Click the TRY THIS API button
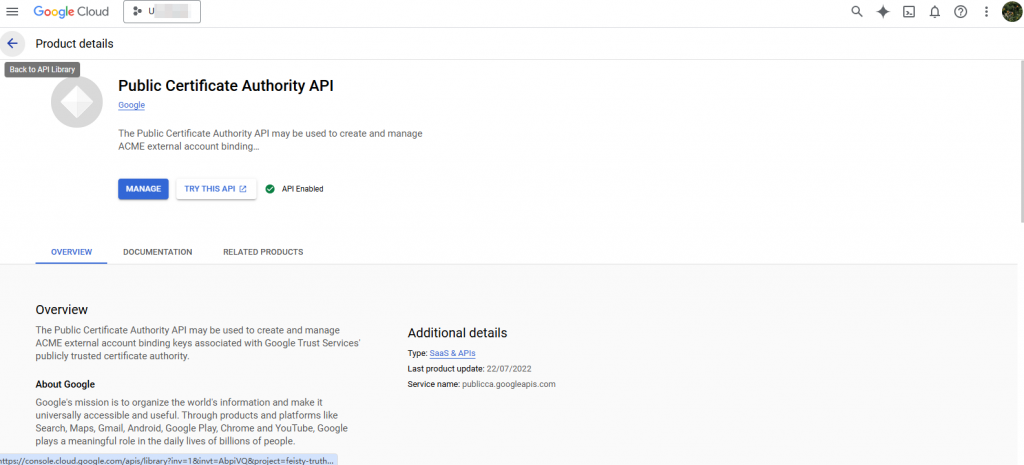Screen dimensions: 1024x465 [x=216, y=189]
